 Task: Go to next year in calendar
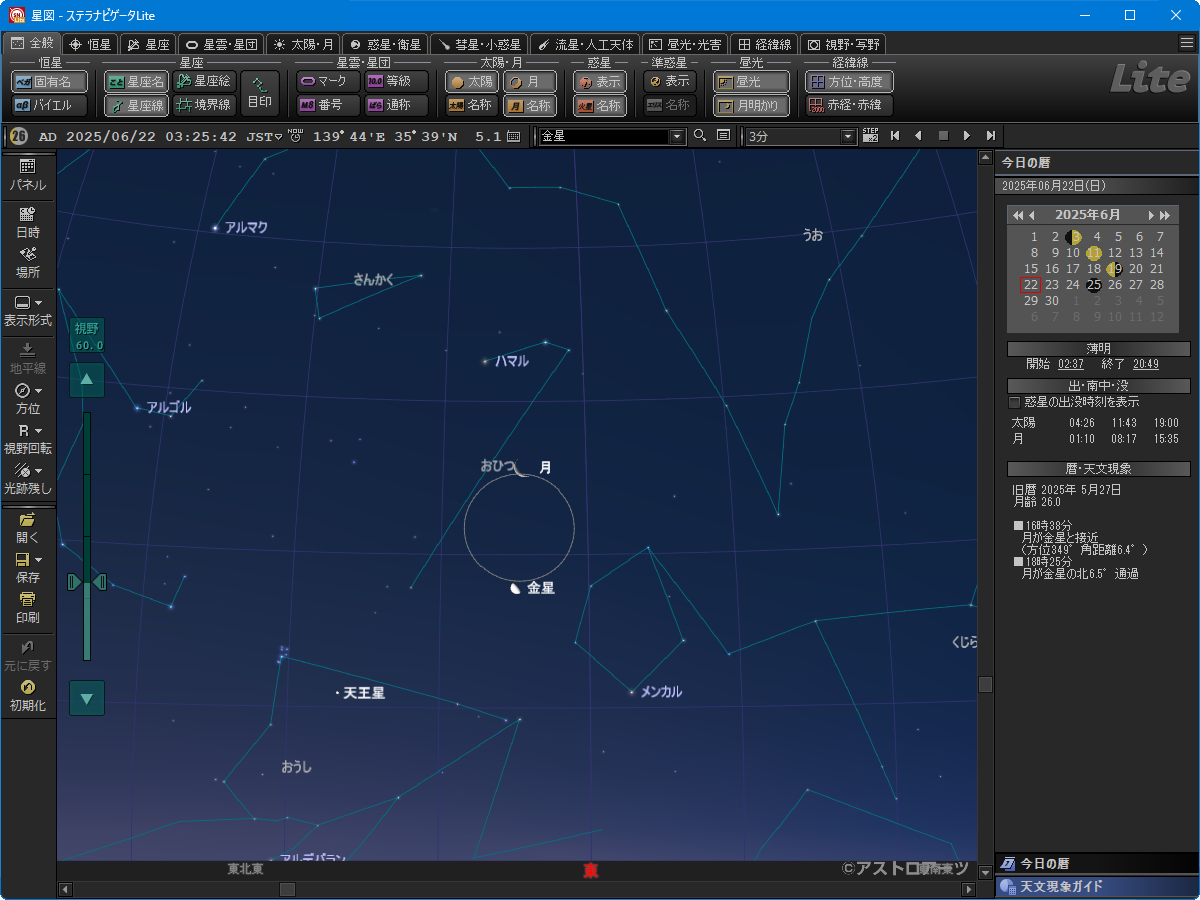pyautogui.click(x=1165, y=215)
